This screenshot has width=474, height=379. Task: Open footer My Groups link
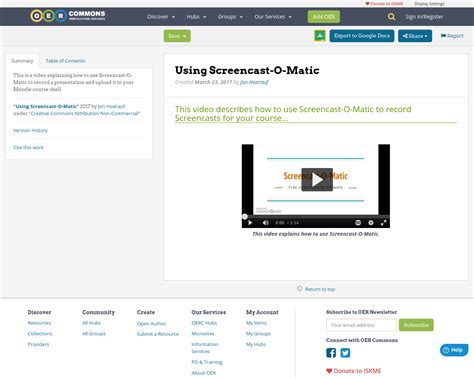point(258,334)
